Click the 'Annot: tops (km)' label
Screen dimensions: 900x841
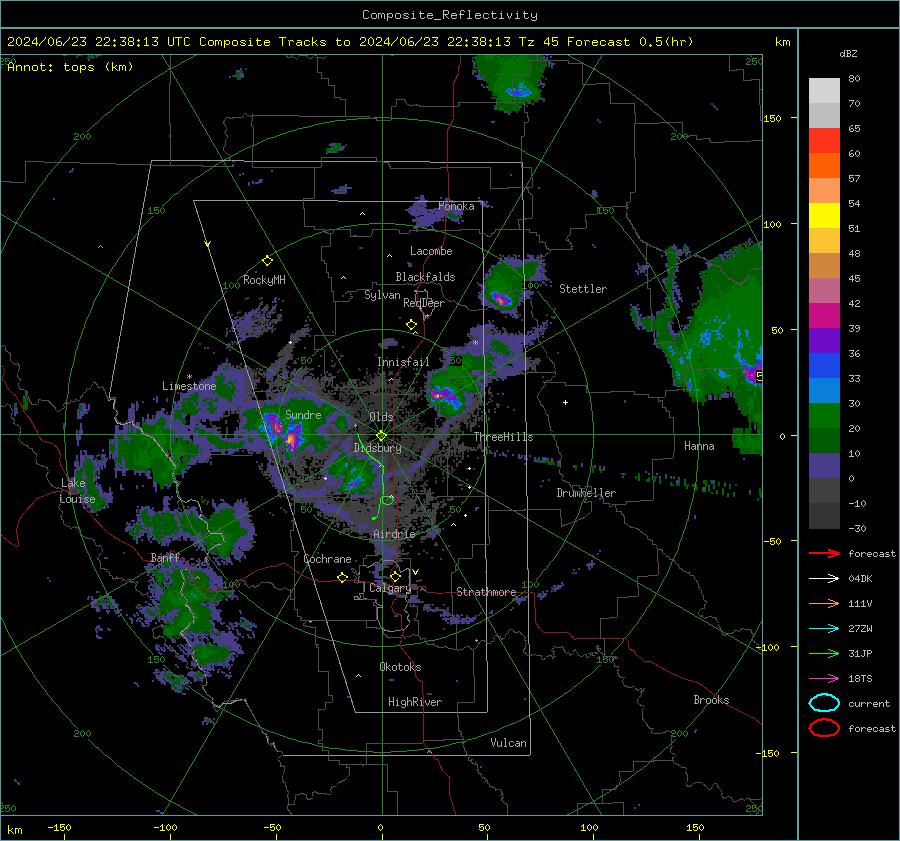tap(70, 67)
